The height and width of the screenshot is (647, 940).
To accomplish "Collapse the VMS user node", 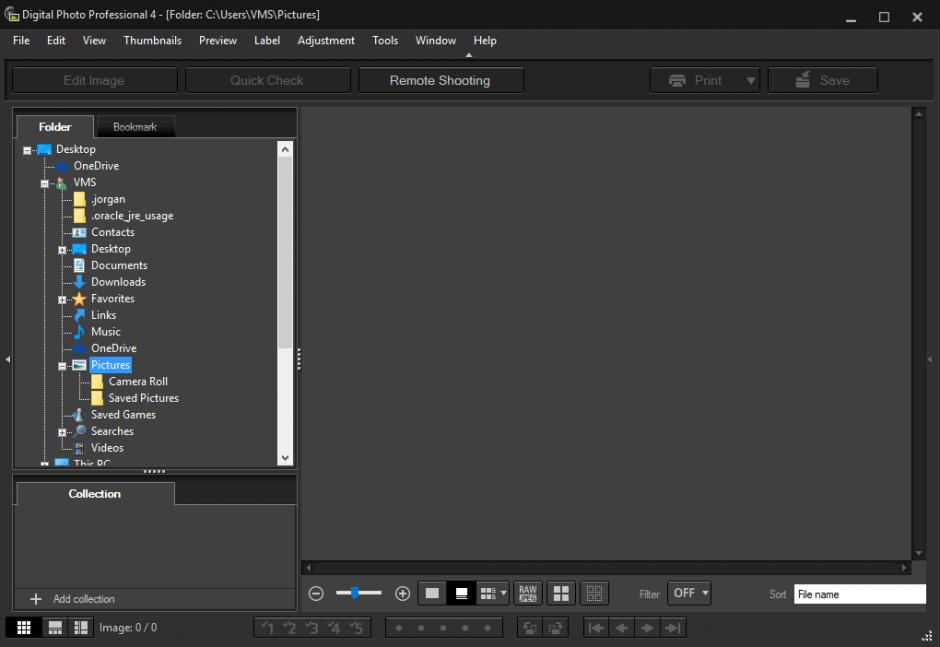I will pyautogui.click(x=44, y=183).
